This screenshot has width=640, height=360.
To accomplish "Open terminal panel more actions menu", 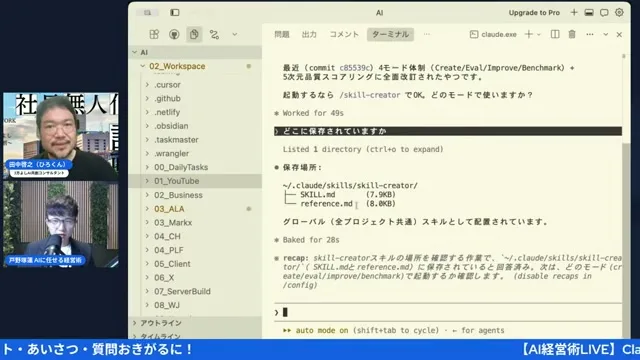I will pos(590,34).
